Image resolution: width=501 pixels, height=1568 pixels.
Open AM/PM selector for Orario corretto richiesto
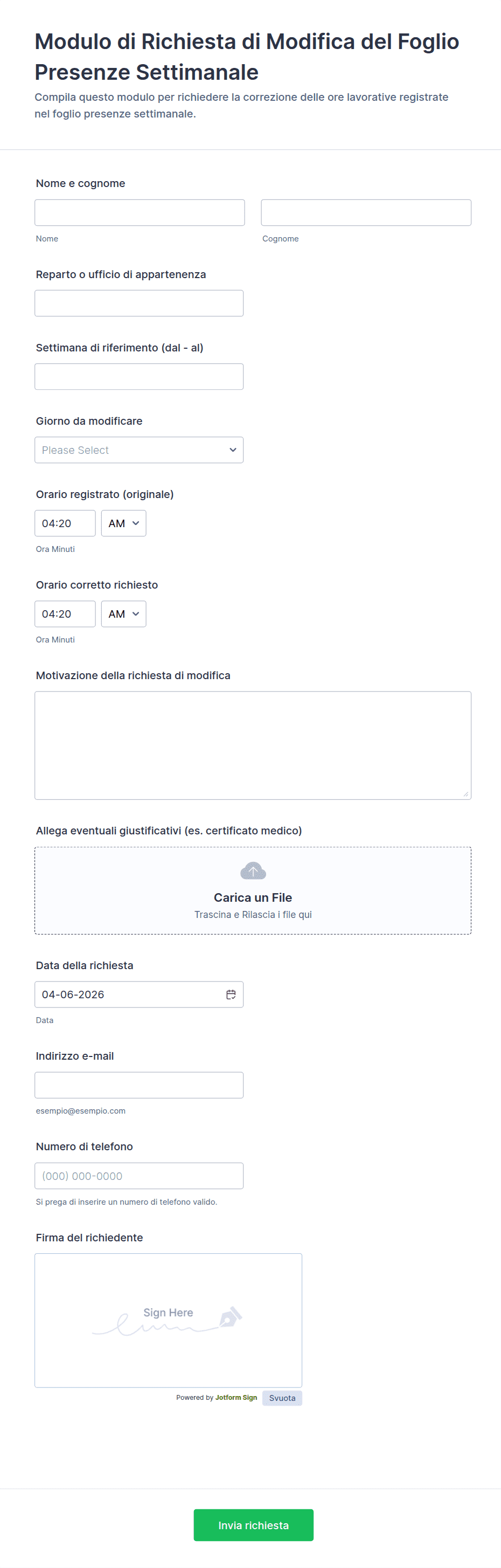[x=123, y=613]
